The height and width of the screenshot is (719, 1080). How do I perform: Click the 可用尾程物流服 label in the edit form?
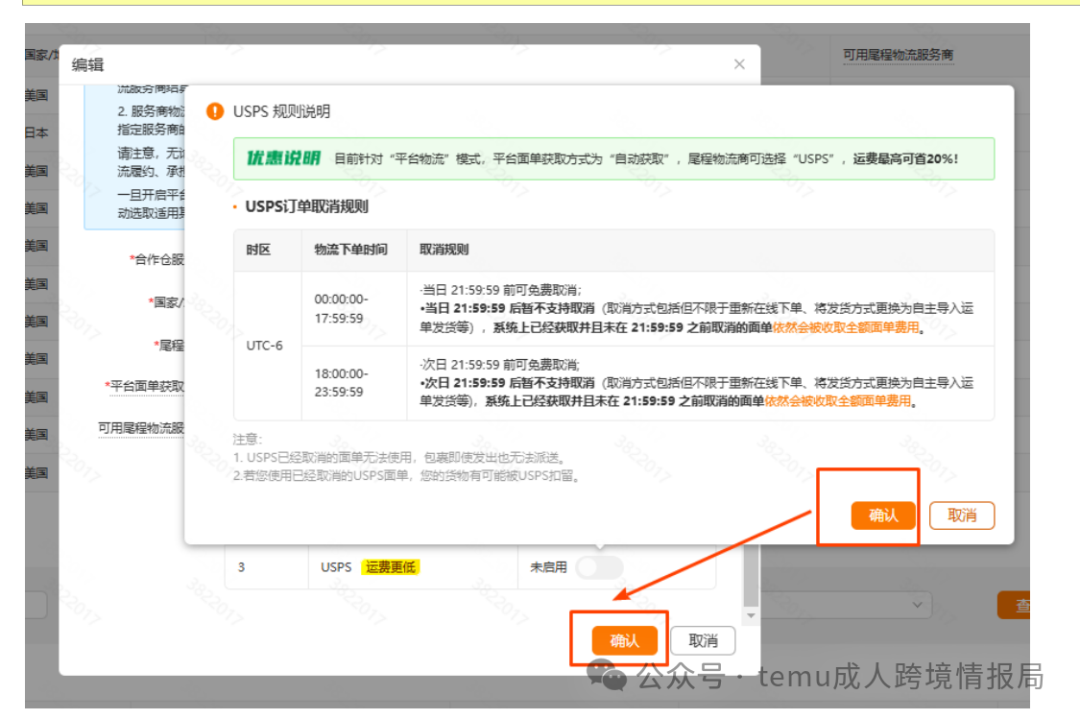tap(141, 428)
